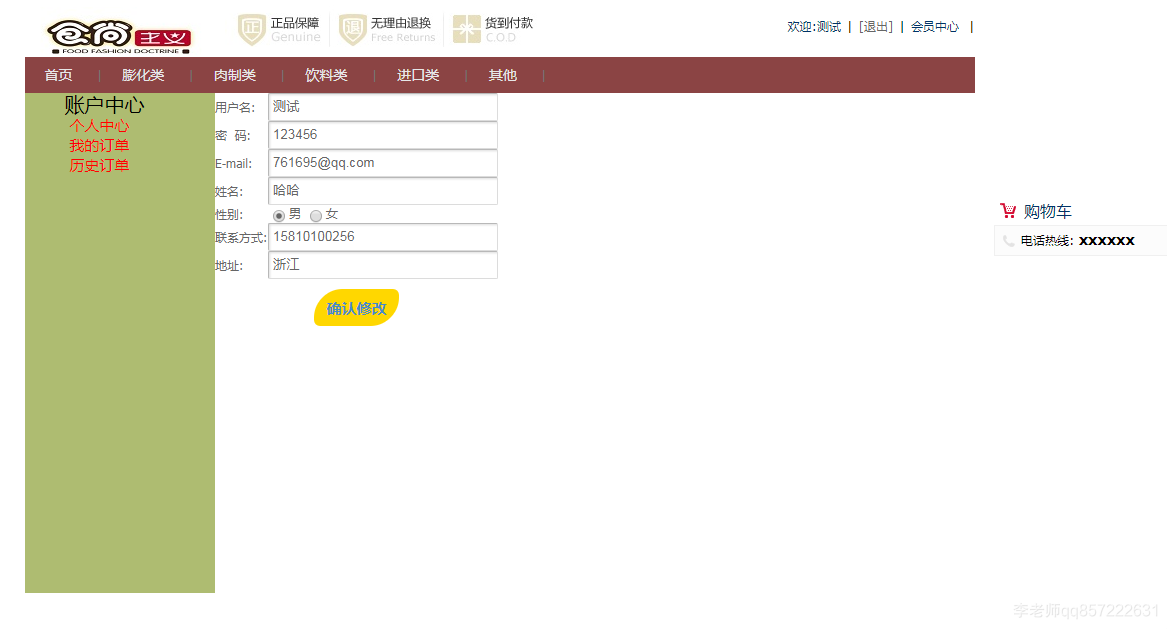Select the 男 gender radio button
The image size is (1167, 629).
tap(278, 215)
